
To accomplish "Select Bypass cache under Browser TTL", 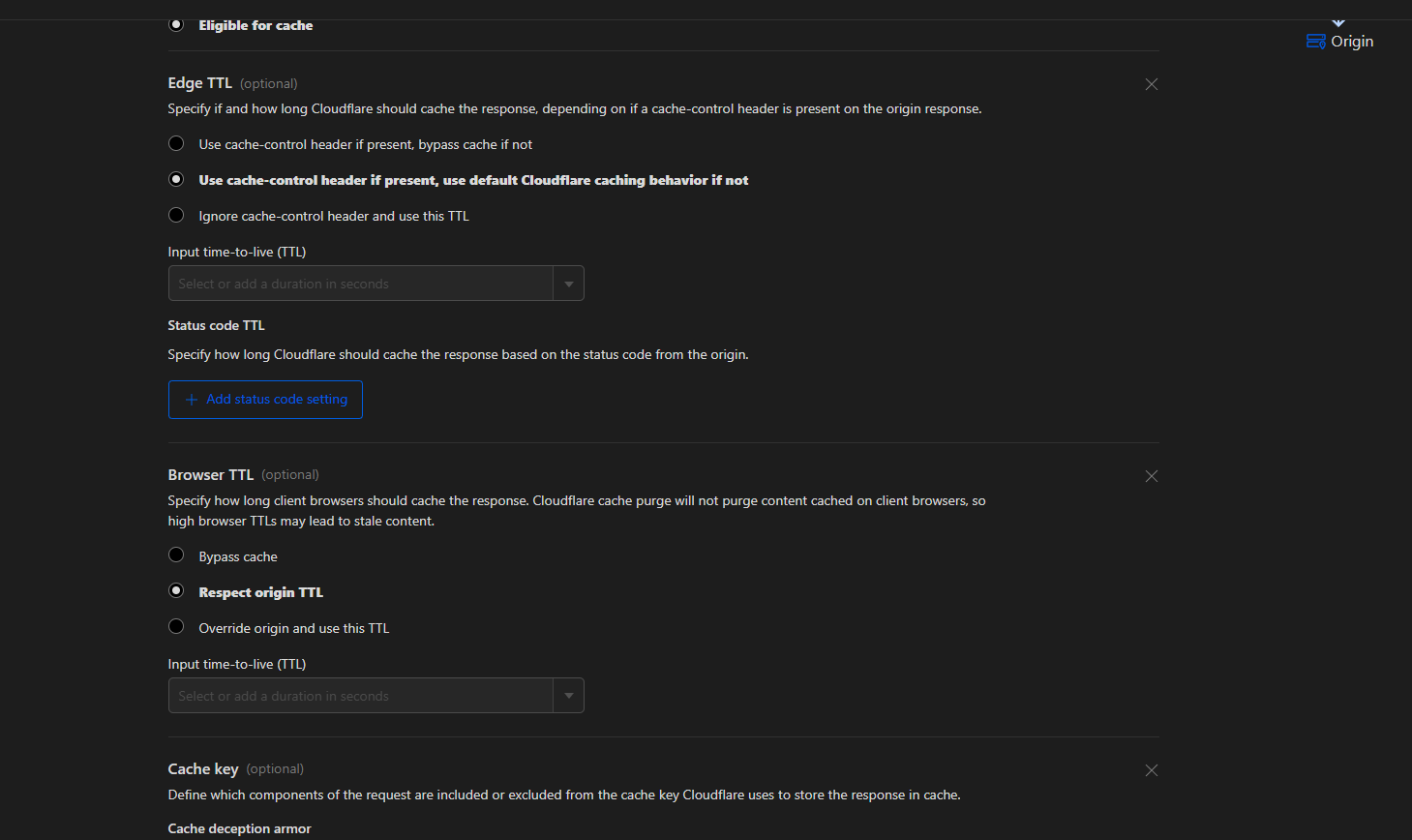I will pyautogui.click(x=176, y=555).
